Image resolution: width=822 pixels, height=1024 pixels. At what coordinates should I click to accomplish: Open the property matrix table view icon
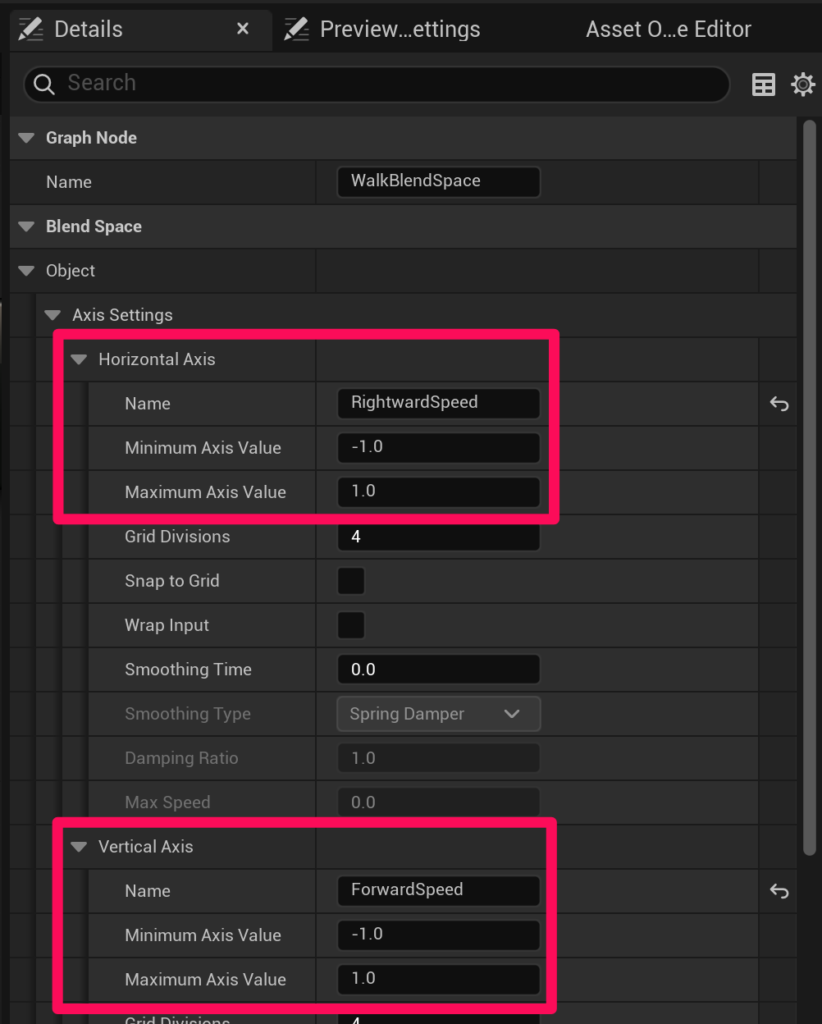tap(763, 85)
